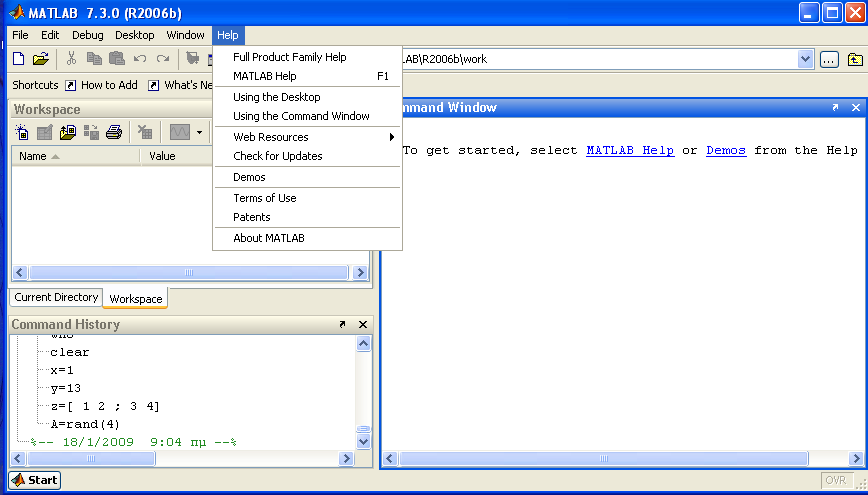Image resolution: width=868 pixels, height=495 pixels.
Task: Close the open Help menu
Action: point(228,35)
